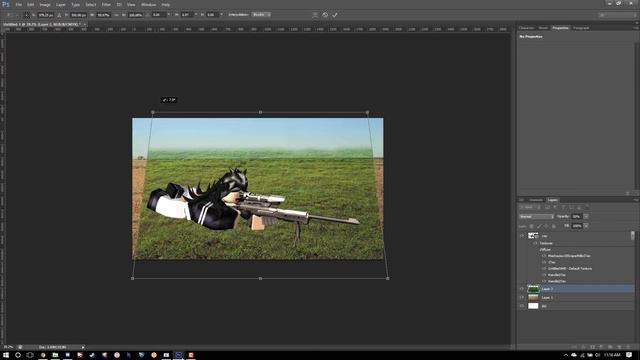Open the Fill slider dropdown arrow

click(x=586, y=226)
